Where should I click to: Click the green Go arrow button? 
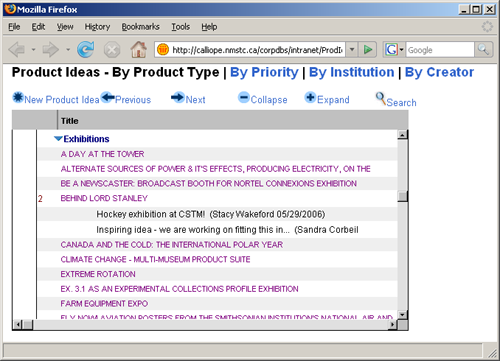[368, 50]
